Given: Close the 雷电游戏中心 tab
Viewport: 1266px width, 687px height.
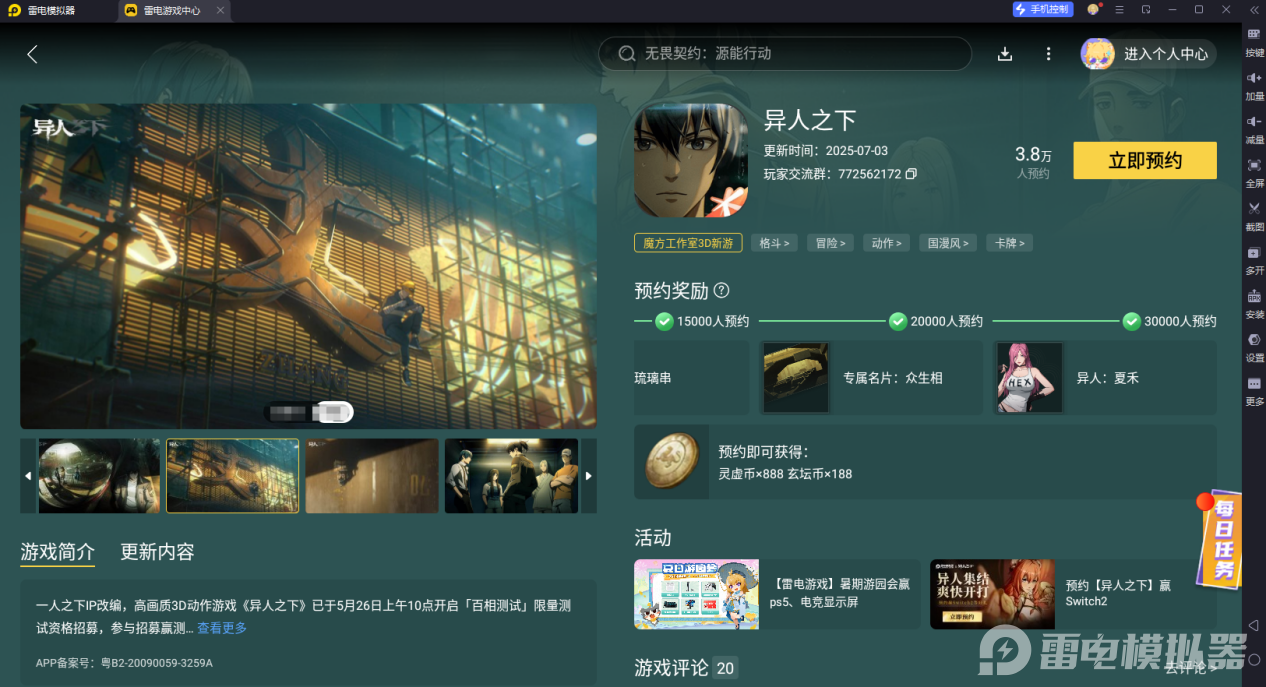Looking at the screenshot, I should [220, 11].
